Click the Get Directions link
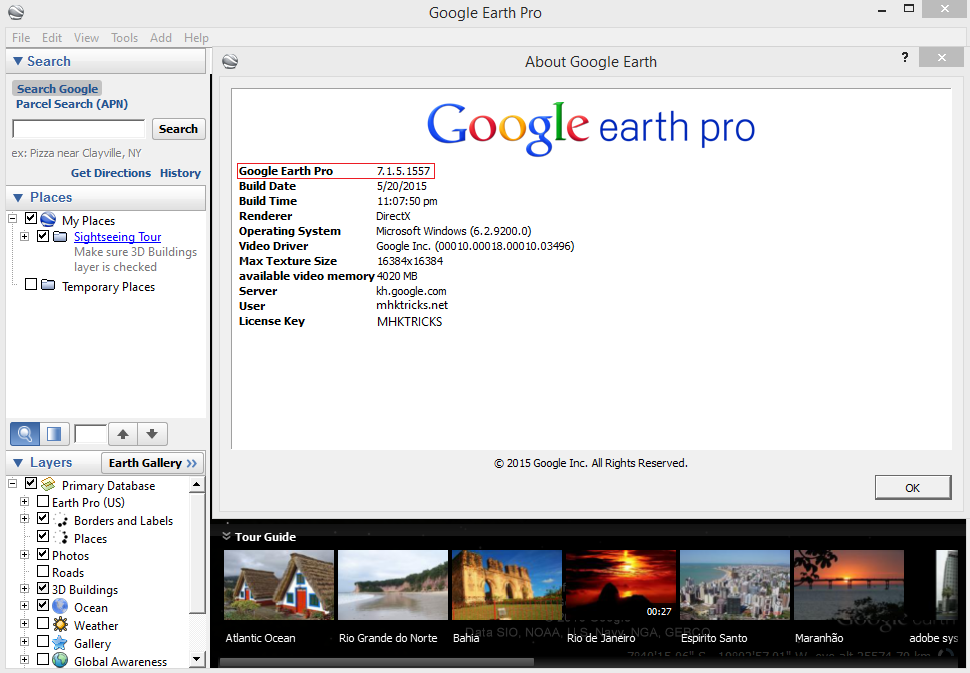 click(110, 173)
